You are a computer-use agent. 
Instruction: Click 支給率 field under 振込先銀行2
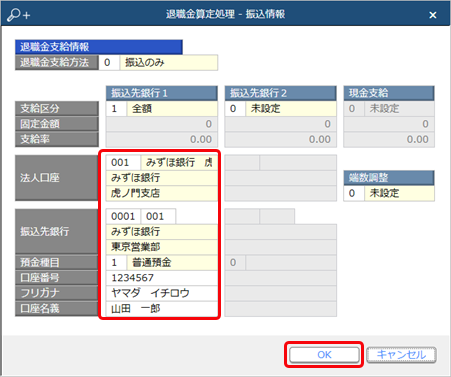click(281, 139)
